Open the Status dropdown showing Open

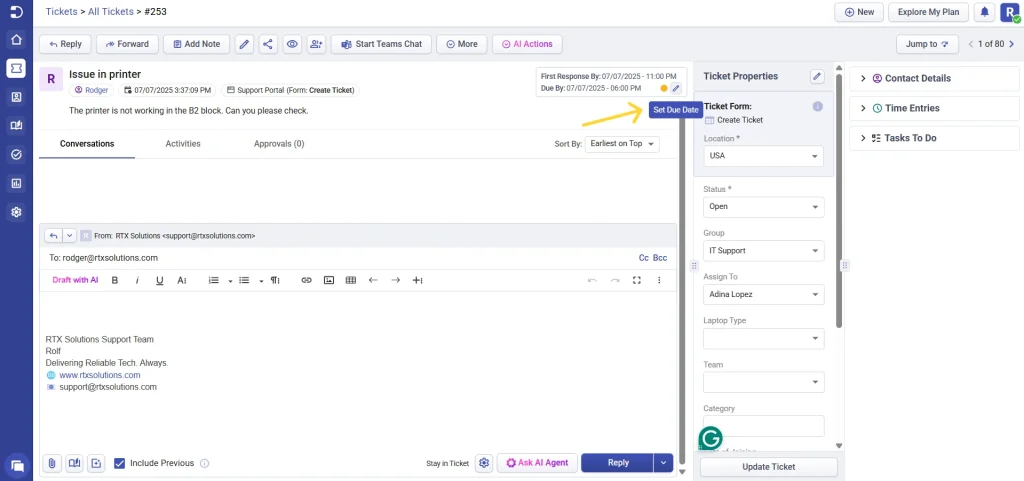click(x=763, y=206)
